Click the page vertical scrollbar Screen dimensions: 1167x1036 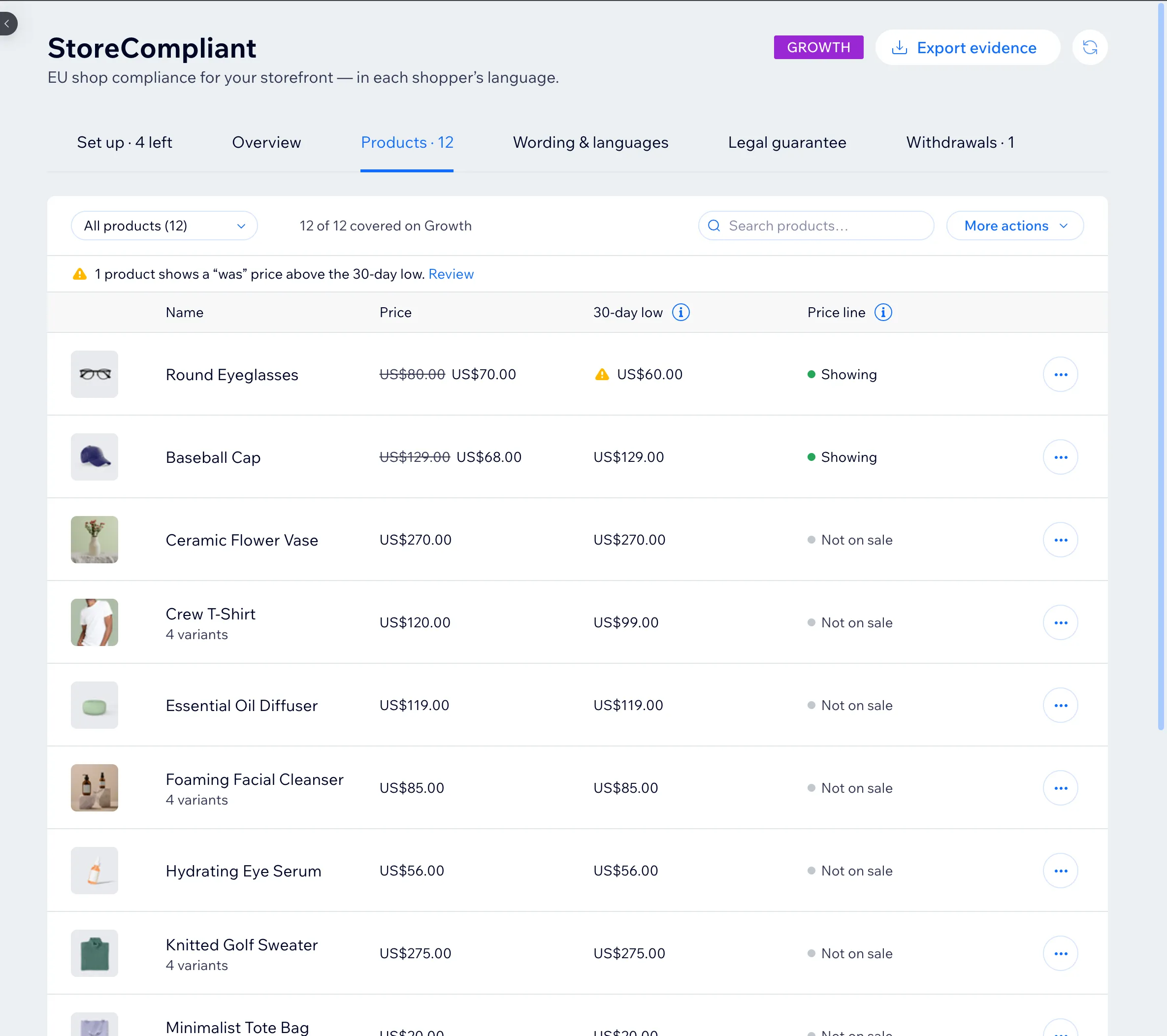tap(1161, 365)
